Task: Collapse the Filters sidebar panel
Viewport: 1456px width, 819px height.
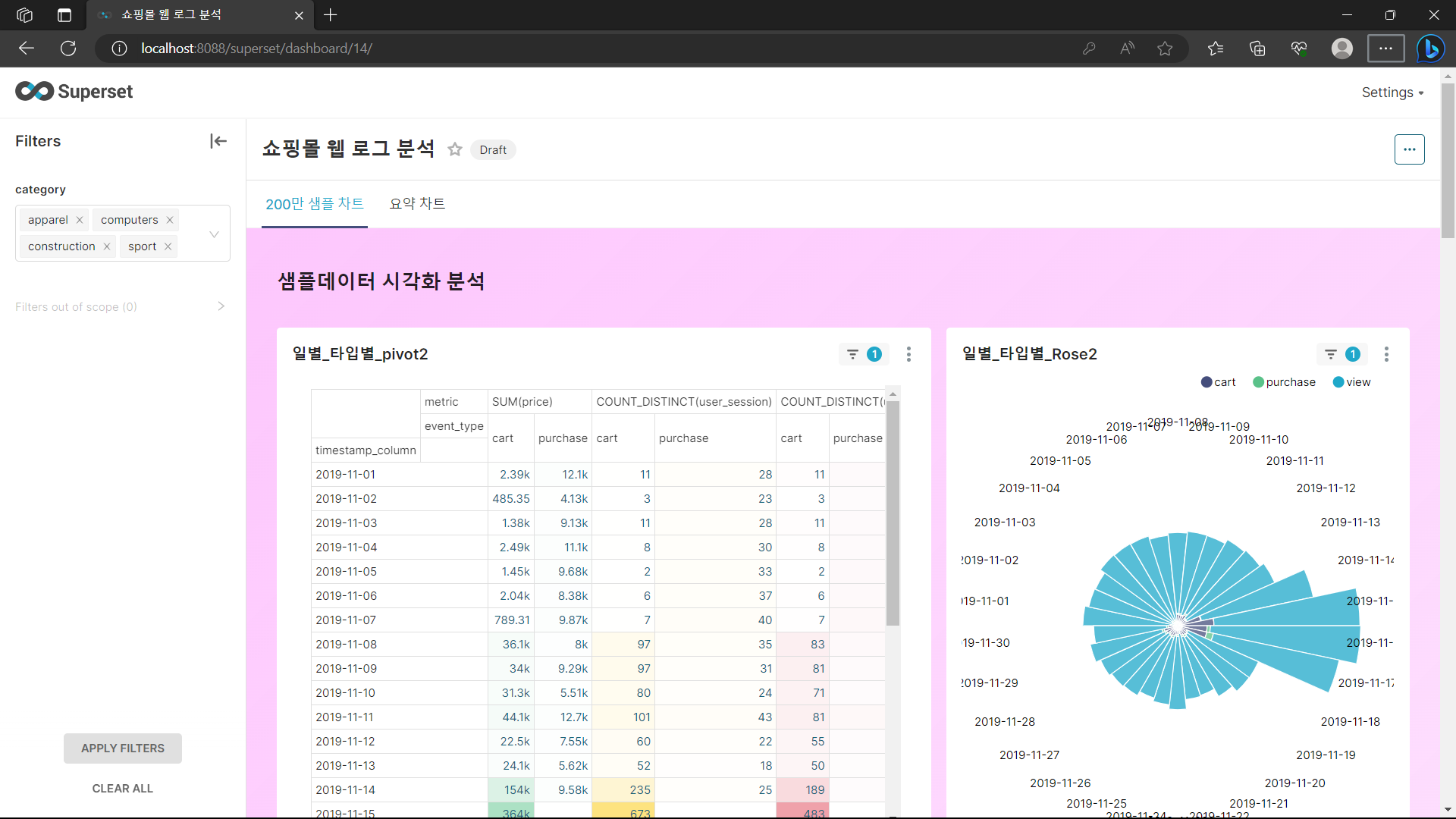Action: [x=218, y=141]
